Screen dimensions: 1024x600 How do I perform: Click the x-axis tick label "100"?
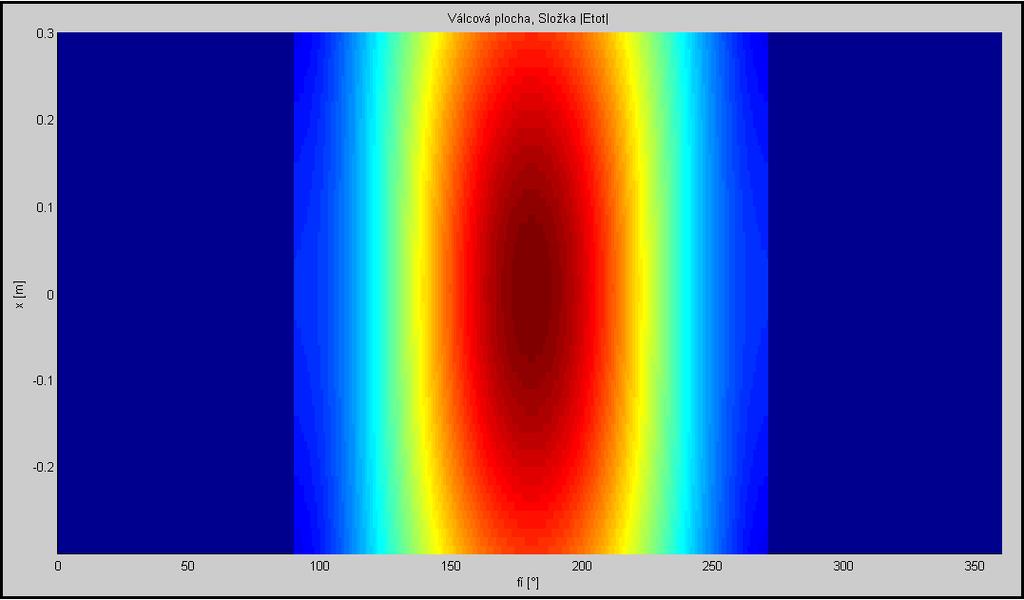319,567
